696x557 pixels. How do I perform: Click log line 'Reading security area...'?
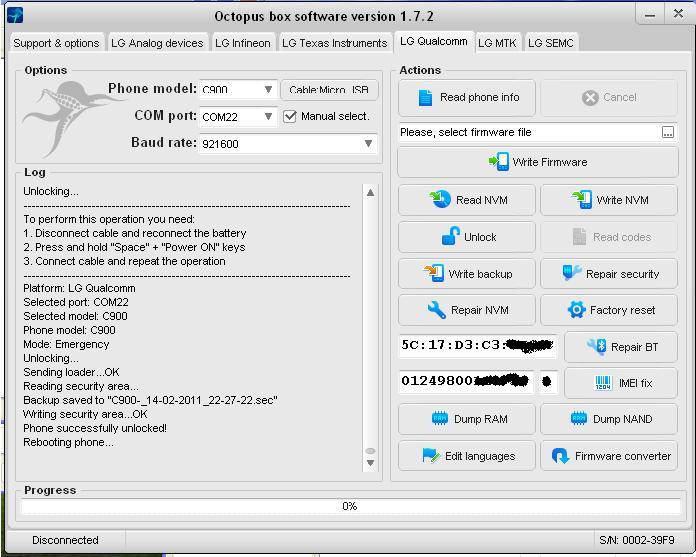point(81,387)
